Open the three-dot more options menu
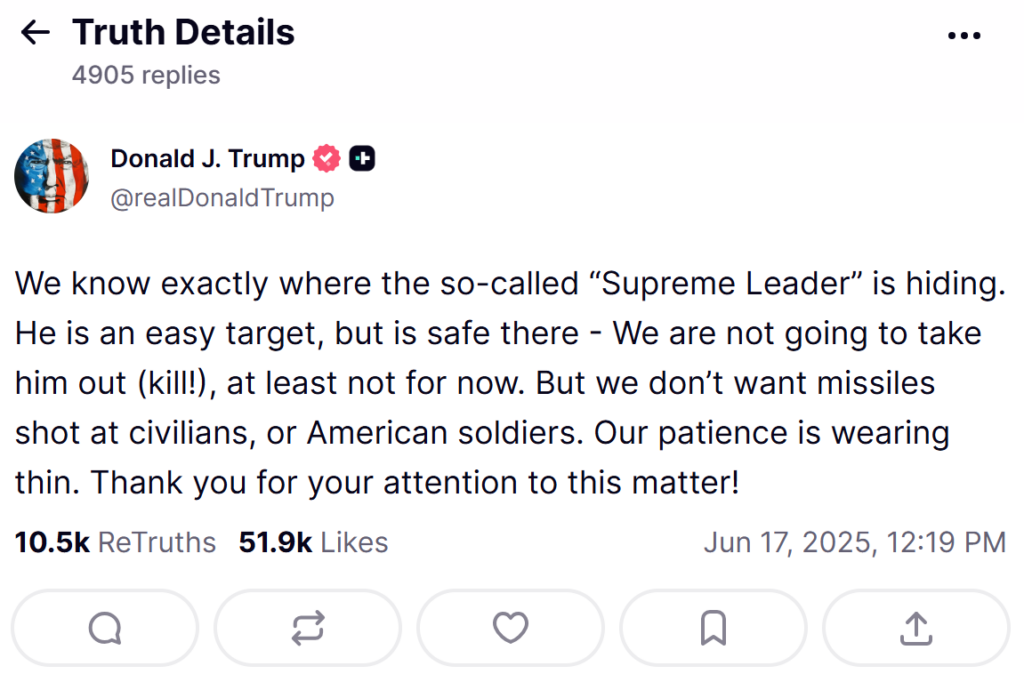Viewport: 1024px width, 682px height. [x=963, y=36]
